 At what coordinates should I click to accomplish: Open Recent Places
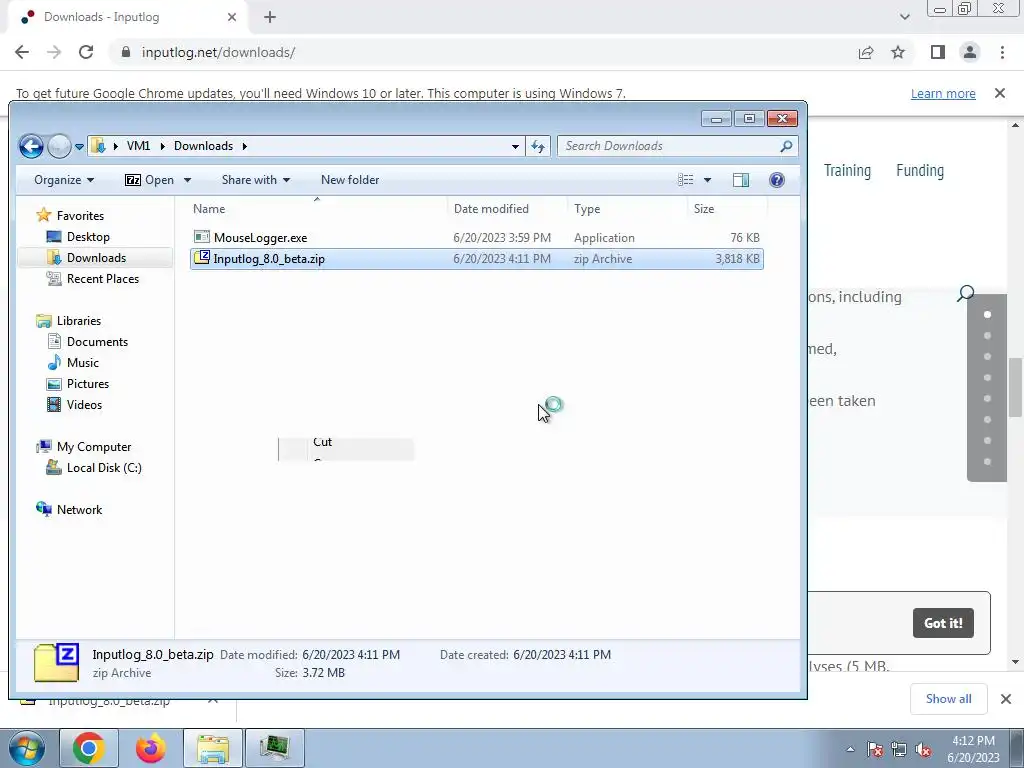[103, 279]
